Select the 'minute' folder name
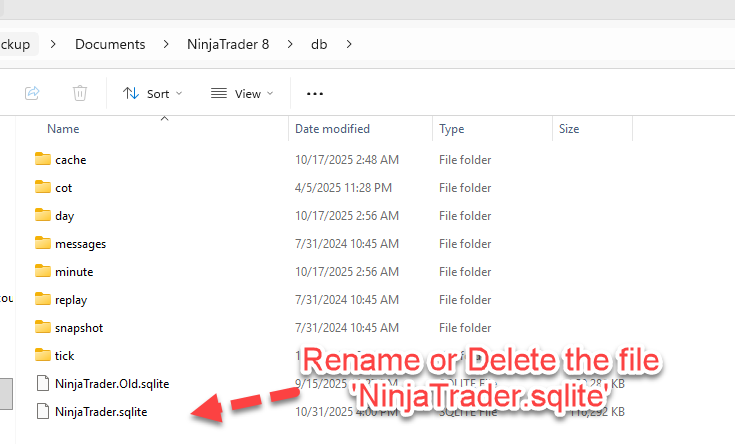735x444 pixels. (x=74, y=272)
